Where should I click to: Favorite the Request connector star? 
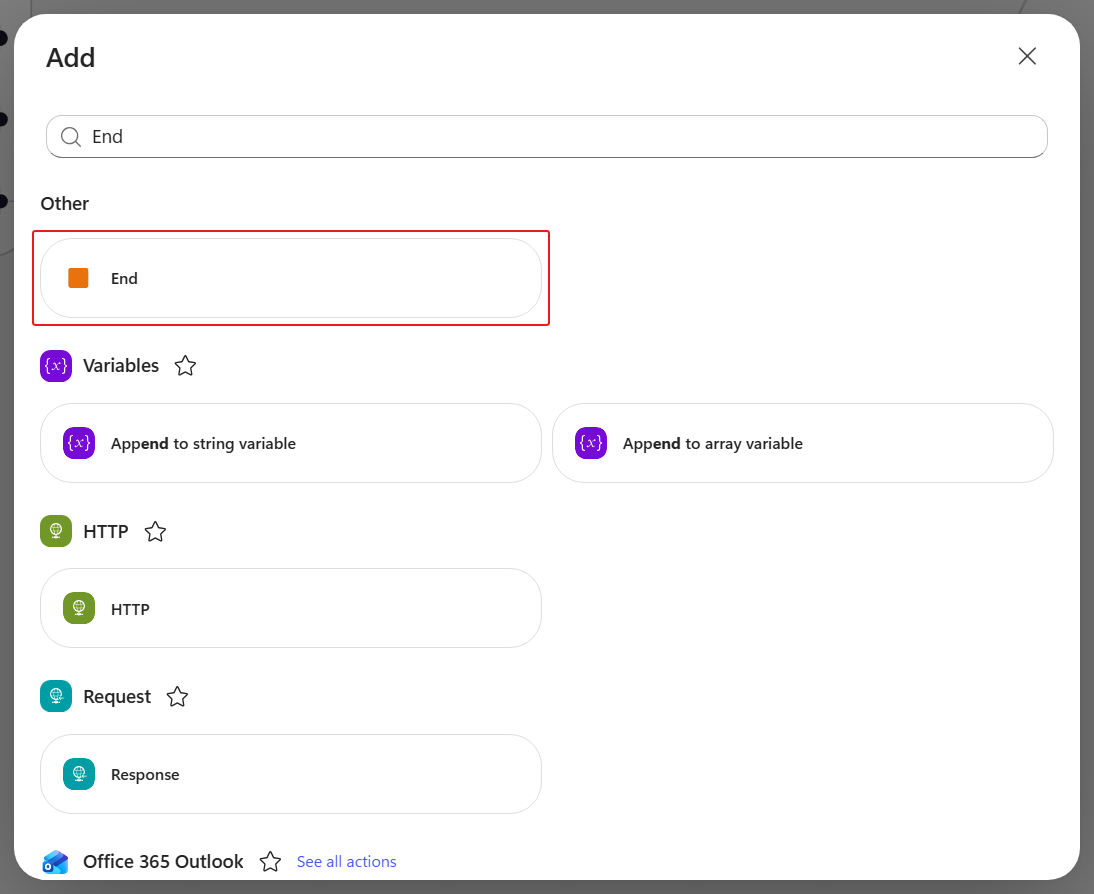pyautogui.click(x=177, y=696)
